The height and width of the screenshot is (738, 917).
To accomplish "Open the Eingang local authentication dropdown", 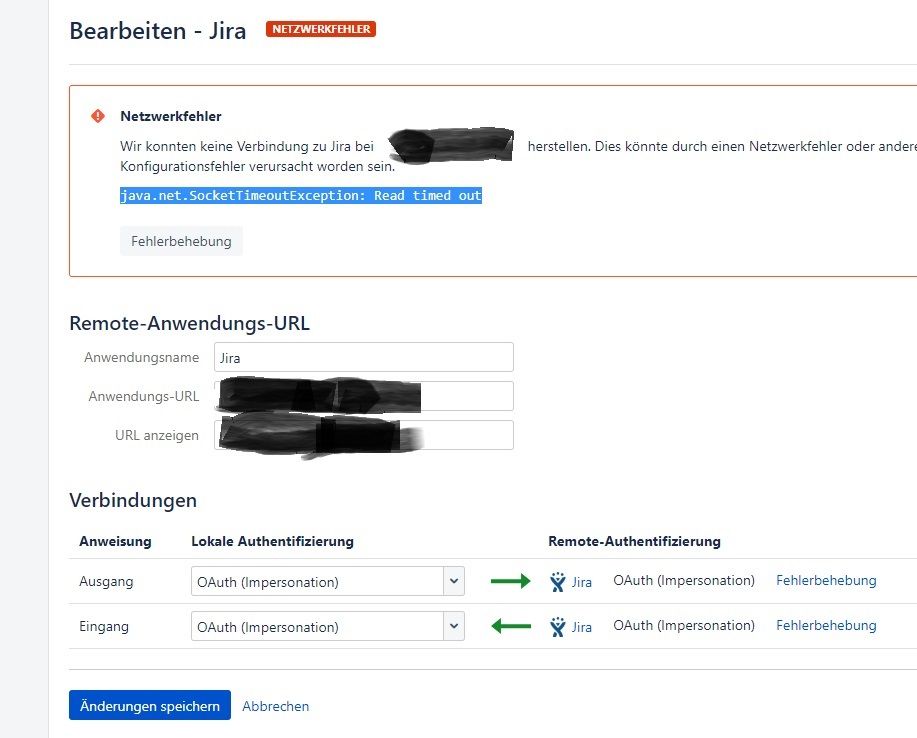I will (328, 626).
